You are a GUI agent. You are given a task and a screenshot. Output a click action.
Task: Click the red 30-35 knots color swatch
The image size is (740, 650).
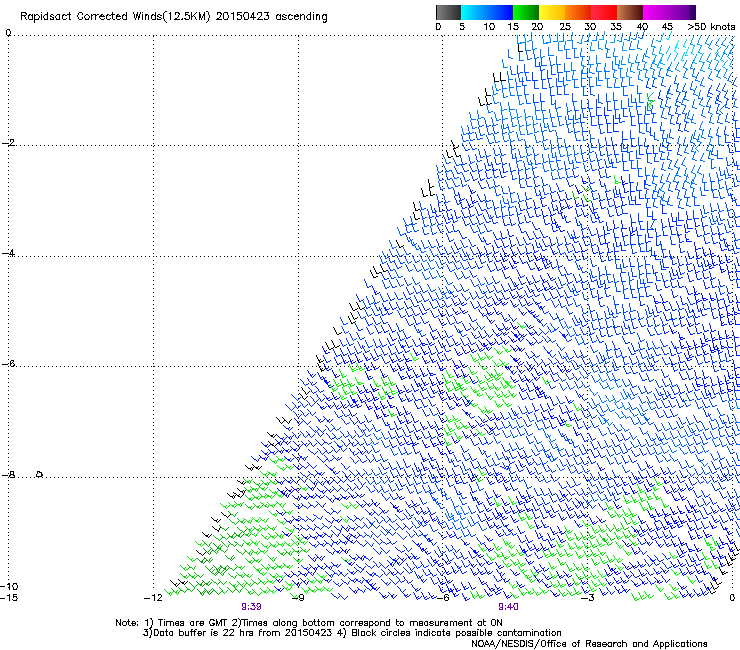pyautogui.click(x=604, y=12)
